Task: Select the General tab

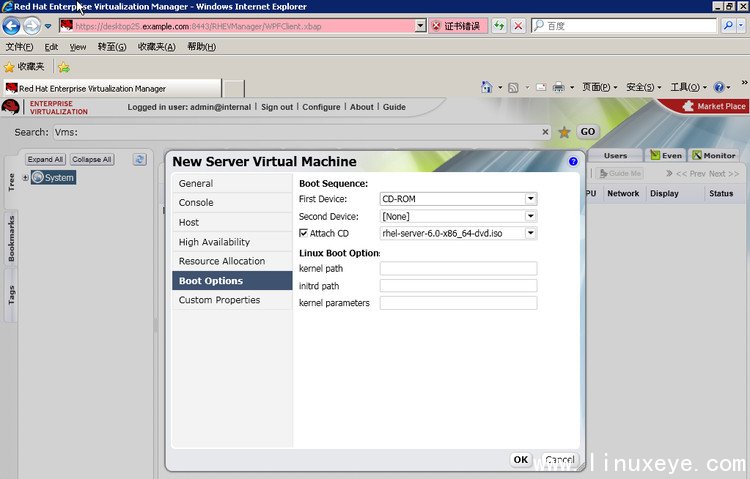Action: pos(232,183)
